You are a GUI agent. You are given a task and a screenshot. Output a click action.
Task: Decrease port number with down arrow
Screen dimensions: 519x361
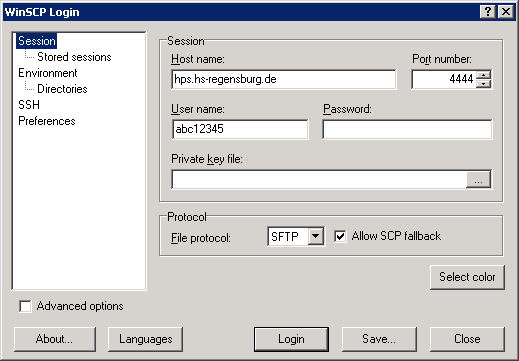[x=484, y=84]
